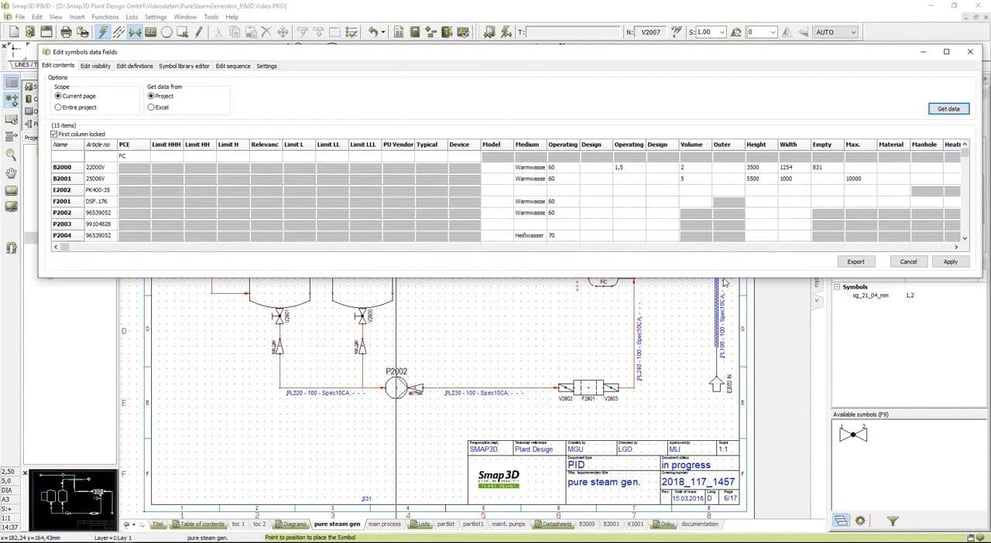Image resolution: width=991 pixels, height=543 pixels.
Task: Click the four-arrow Move icon
Action: pos(283,32)
